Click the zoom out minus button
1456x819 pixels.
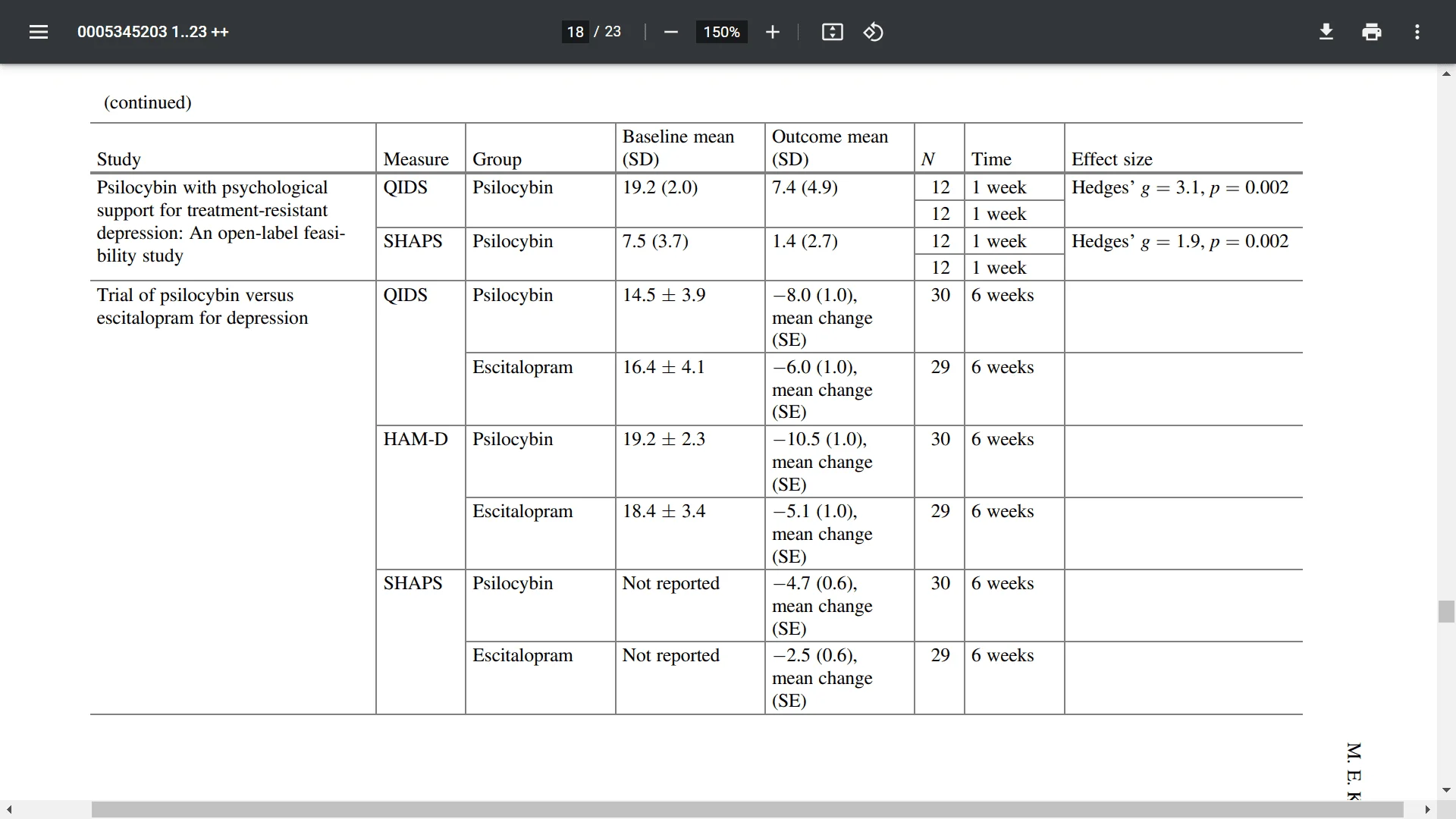[x=670, y=32]
